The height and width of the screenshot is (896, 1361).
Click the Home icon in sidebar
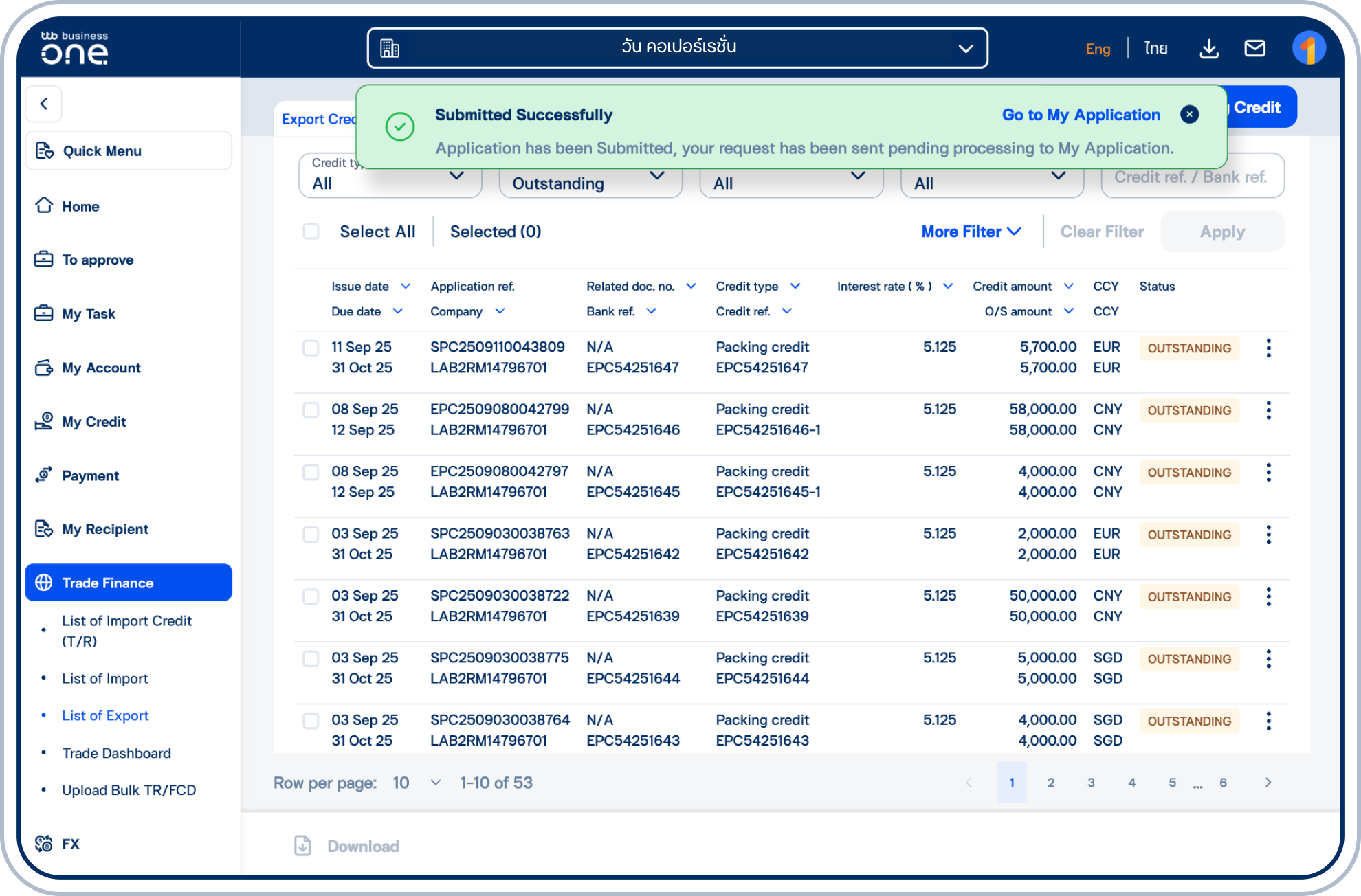[x=44, y=205]
